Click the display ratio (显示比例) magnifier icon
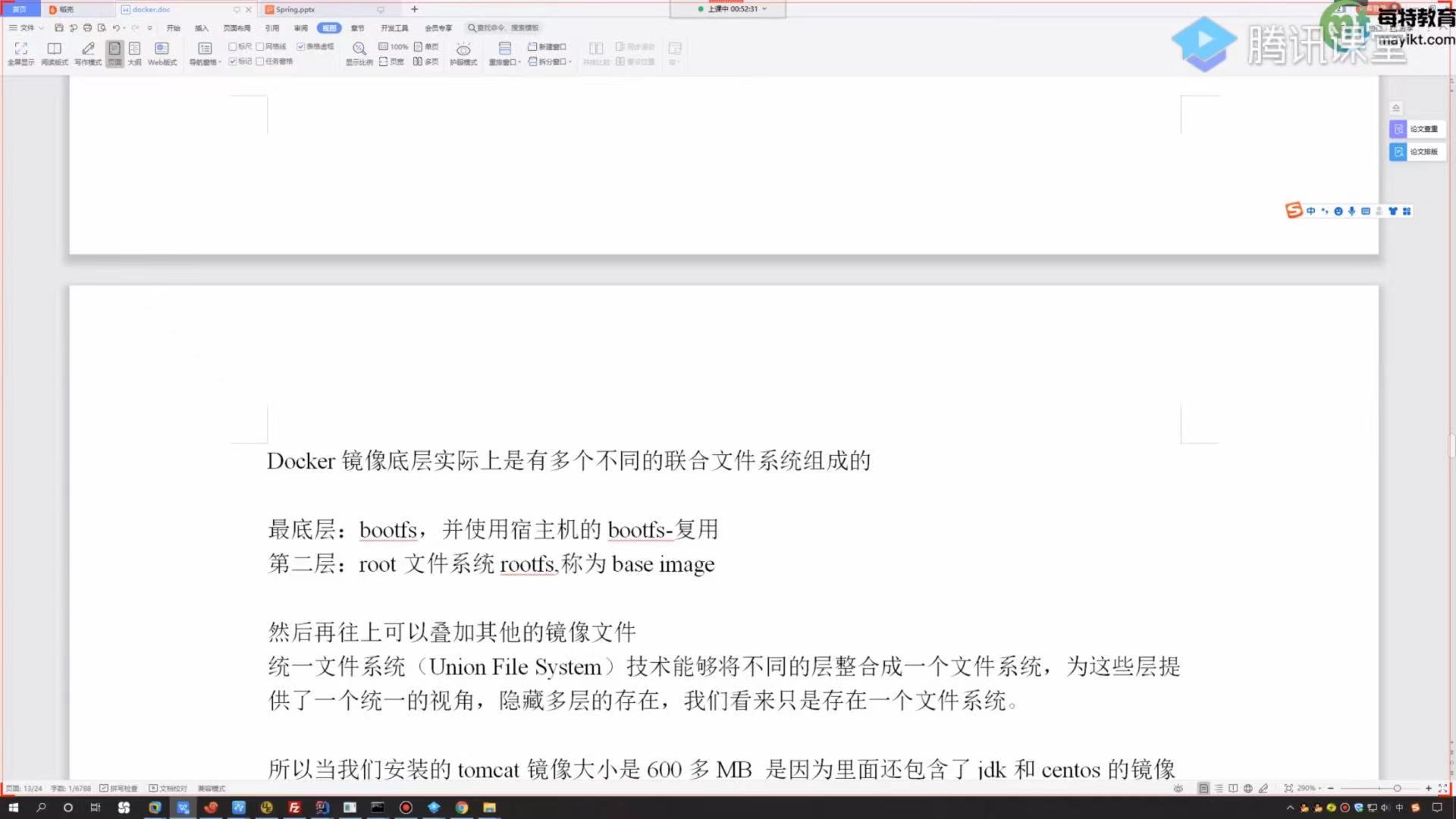This screenshot has width=1456, height=819. (359, 49)
